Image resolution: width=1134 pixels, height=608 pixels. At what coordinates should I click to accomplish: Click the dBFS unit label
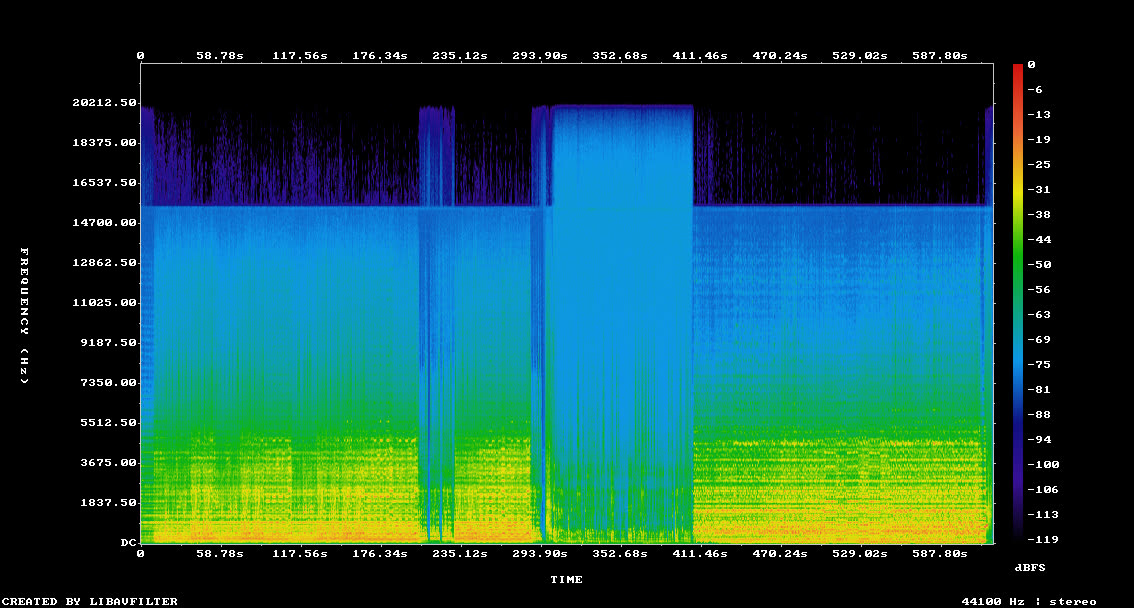pos(1030,568)
